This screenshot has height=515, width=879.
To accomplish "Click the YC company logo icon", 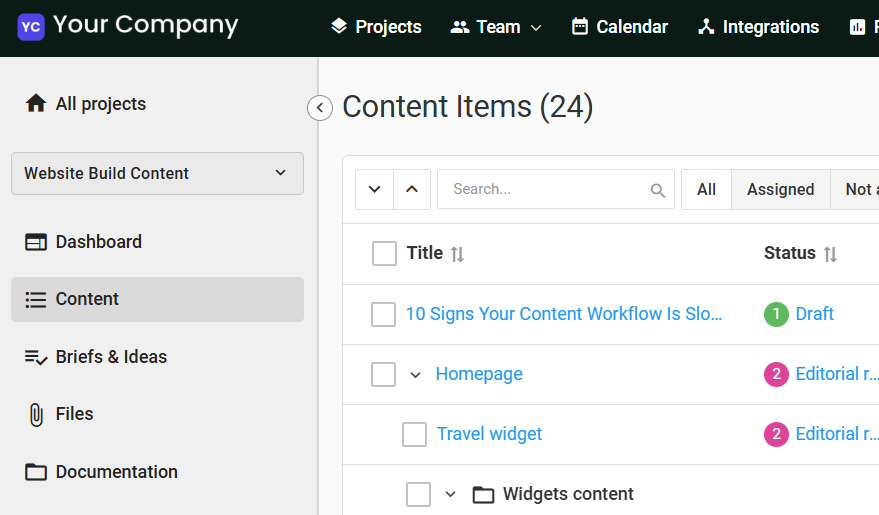I will coord(31,27).
